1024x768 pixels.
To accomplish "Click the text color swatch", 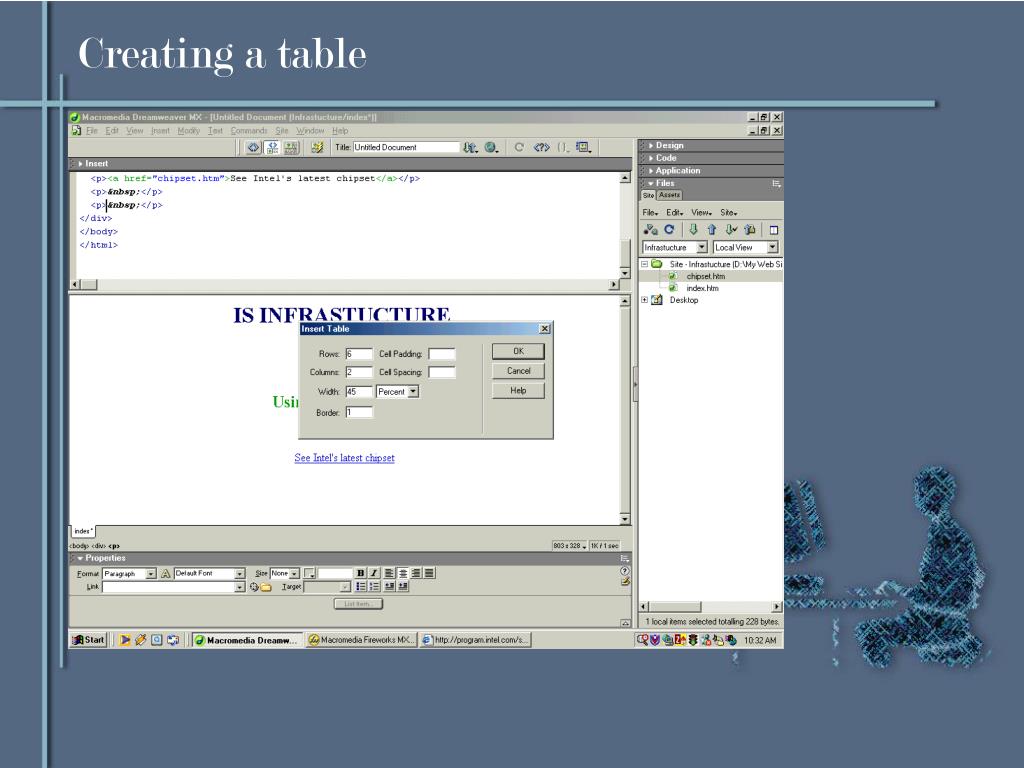I will tap(310, 573).
